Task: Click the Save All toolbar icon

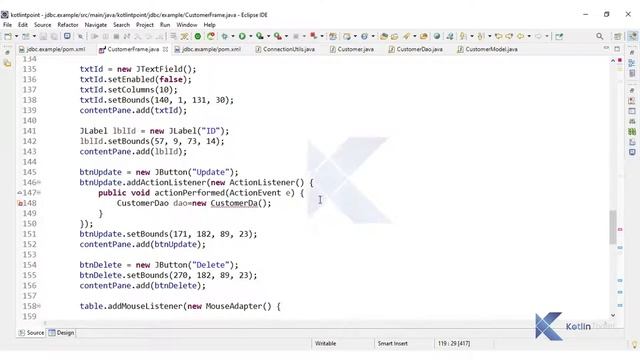Action: pos(54,36)
